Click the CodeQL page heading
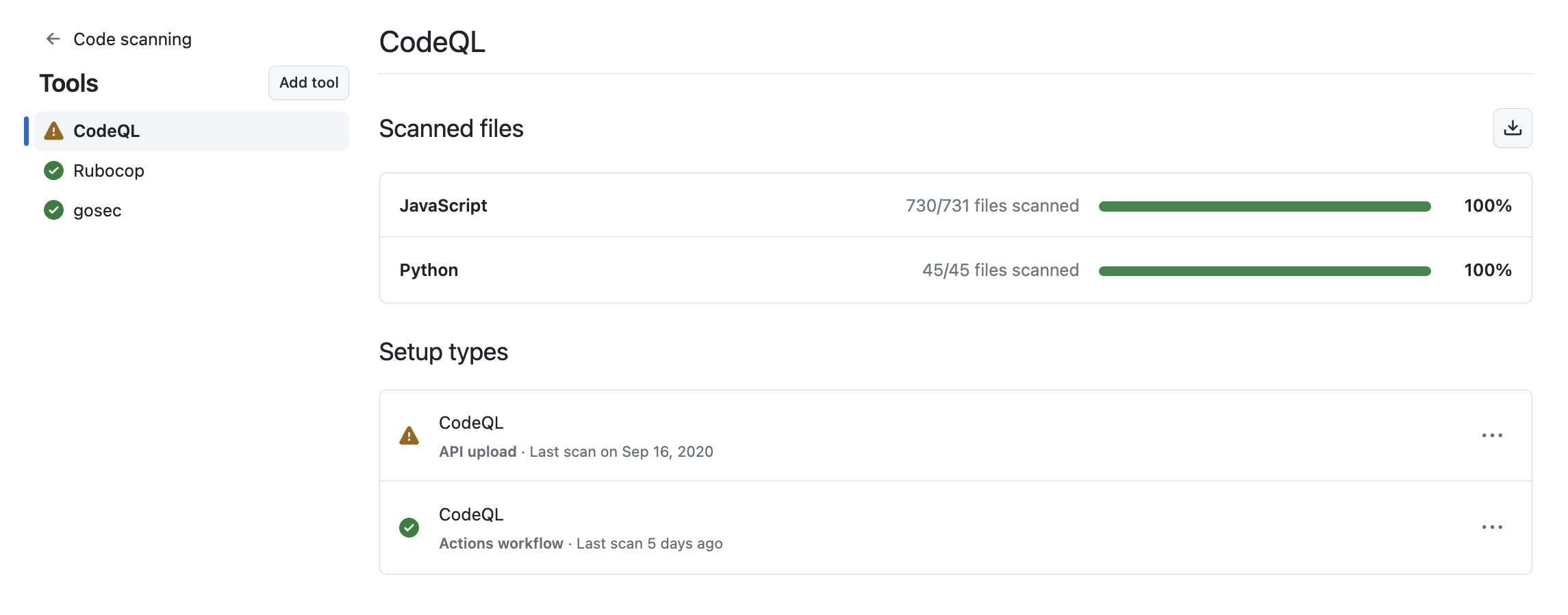The height and width of the screenshot is (615, 1568). (432, 42)
